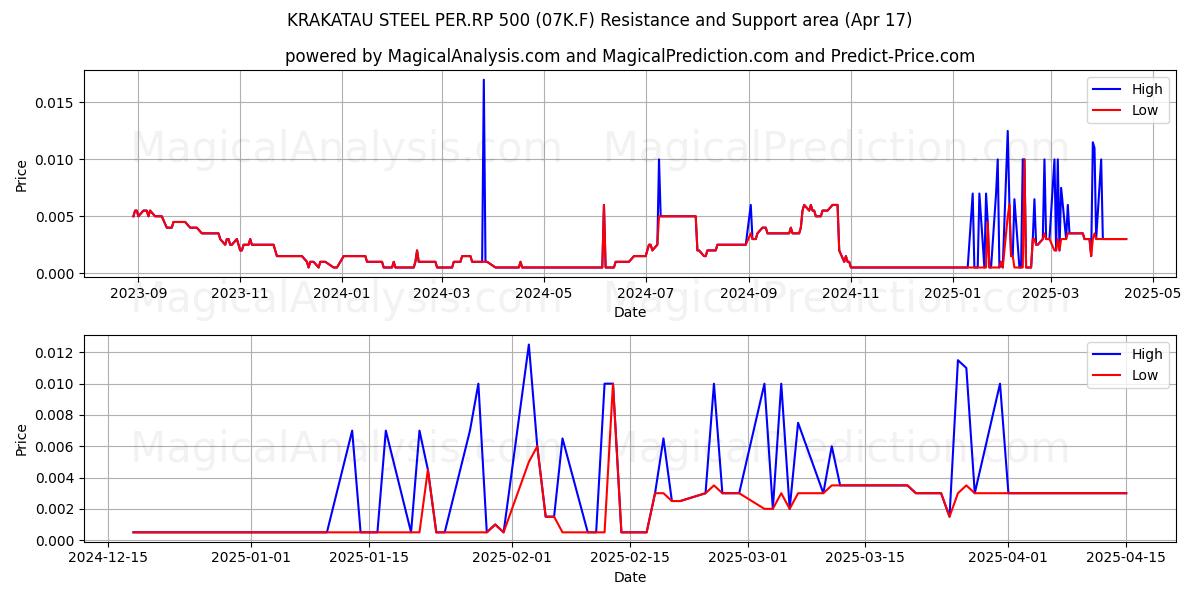1200x600 pixels.
Task: Click 'High' label in bottom chart legend
Action: 1147,354
